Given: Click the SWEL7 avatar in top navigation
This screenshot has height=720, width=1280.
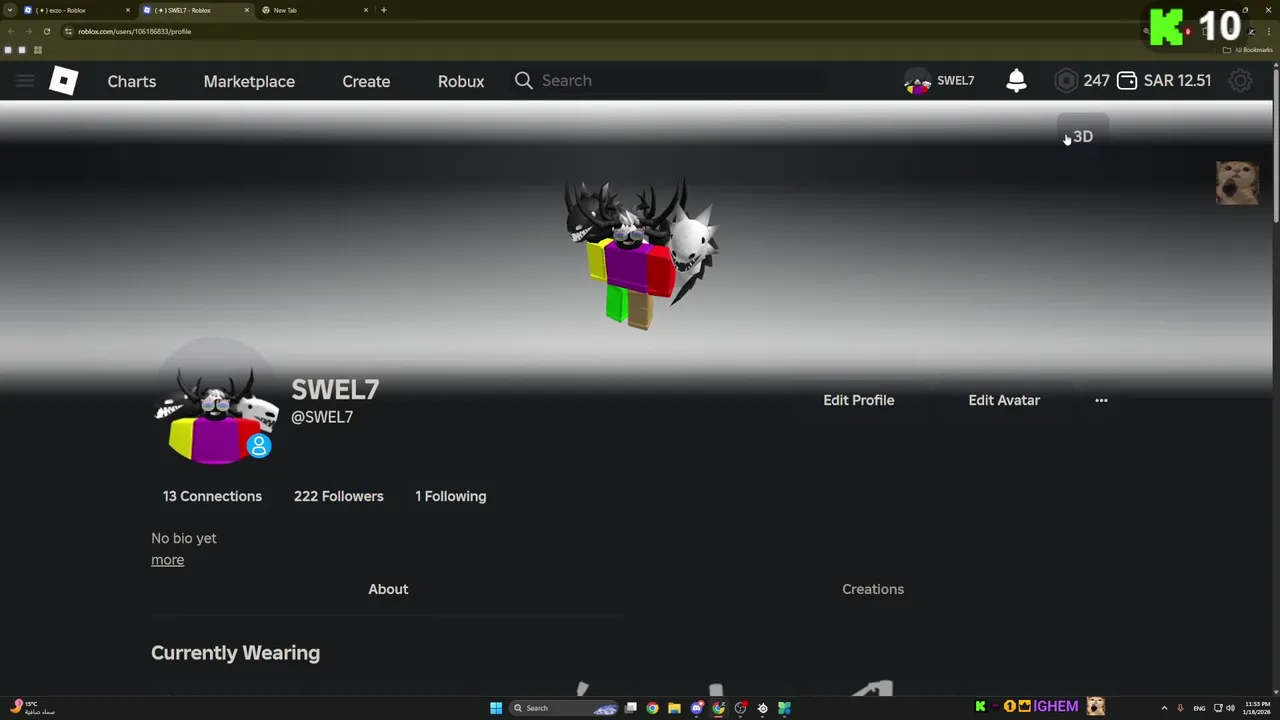Looking at the screenshot, I should [x=917, y=81].
